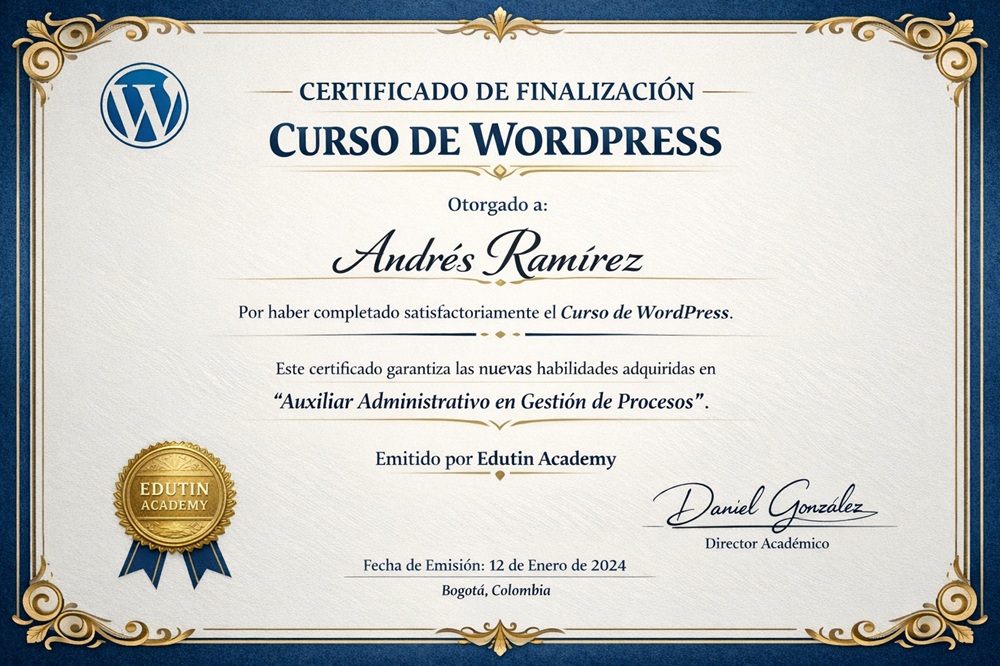The height and width of the screenshot is (666, 1000).
Task: Select the large Curso de WordPress title
Action: point(497,139)
